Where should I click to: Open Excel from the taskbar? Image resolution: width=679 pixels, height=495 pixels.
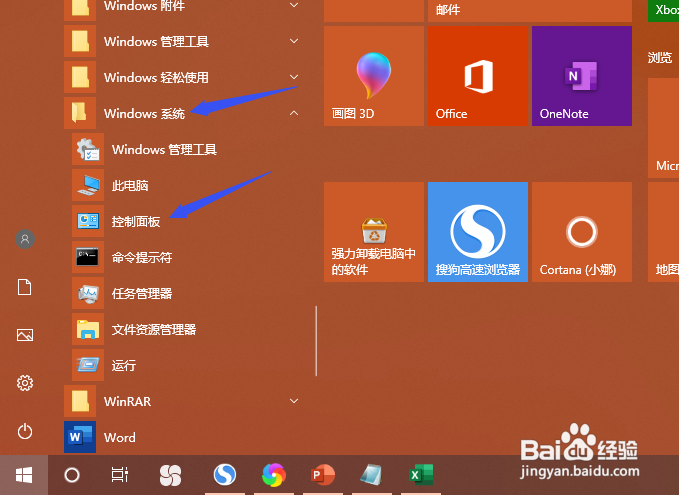421,475
